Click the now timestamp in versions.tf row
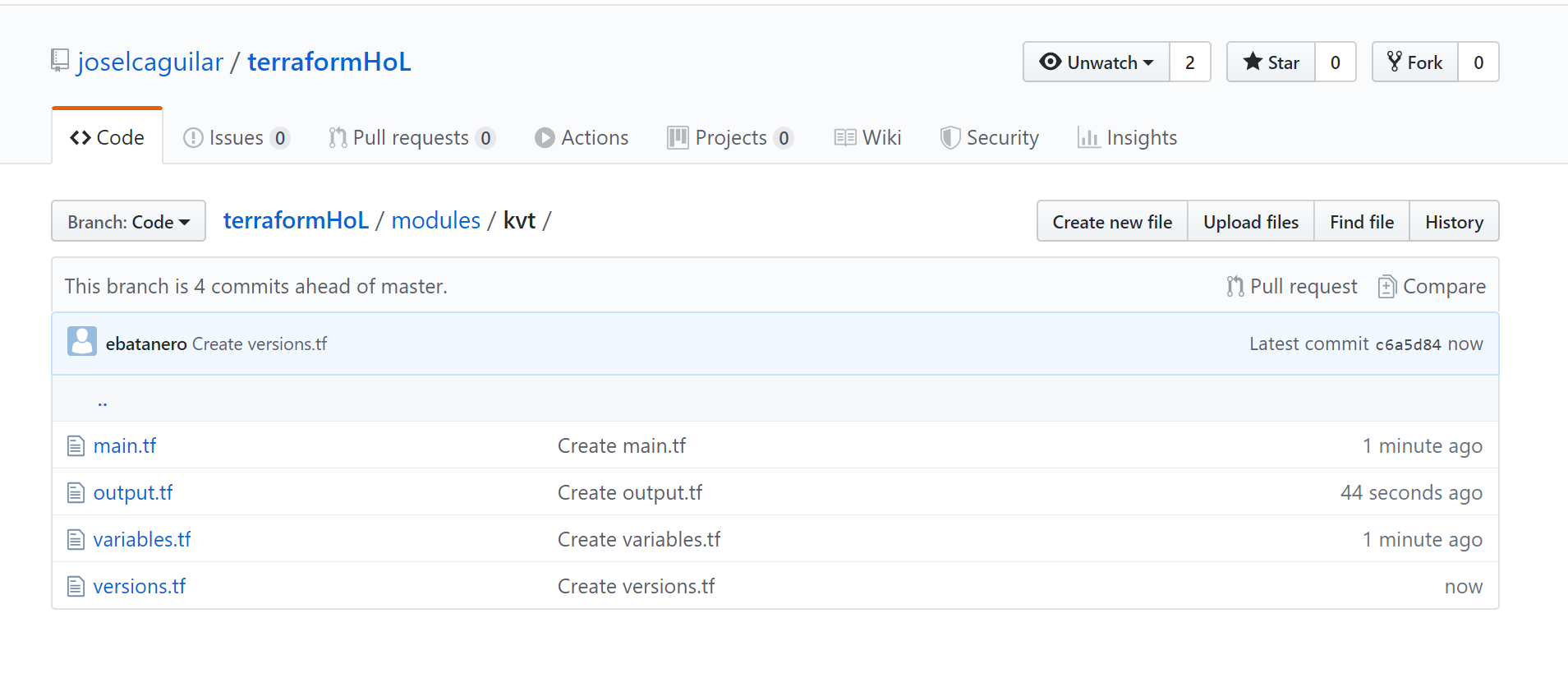The height and width of the screenshot is (678, 1568). [1464, 586]
